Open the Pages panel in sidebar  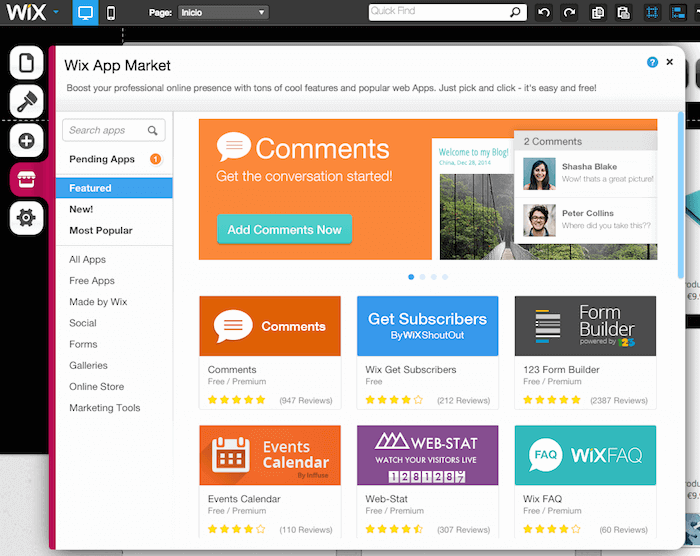(x=26, y=63)
